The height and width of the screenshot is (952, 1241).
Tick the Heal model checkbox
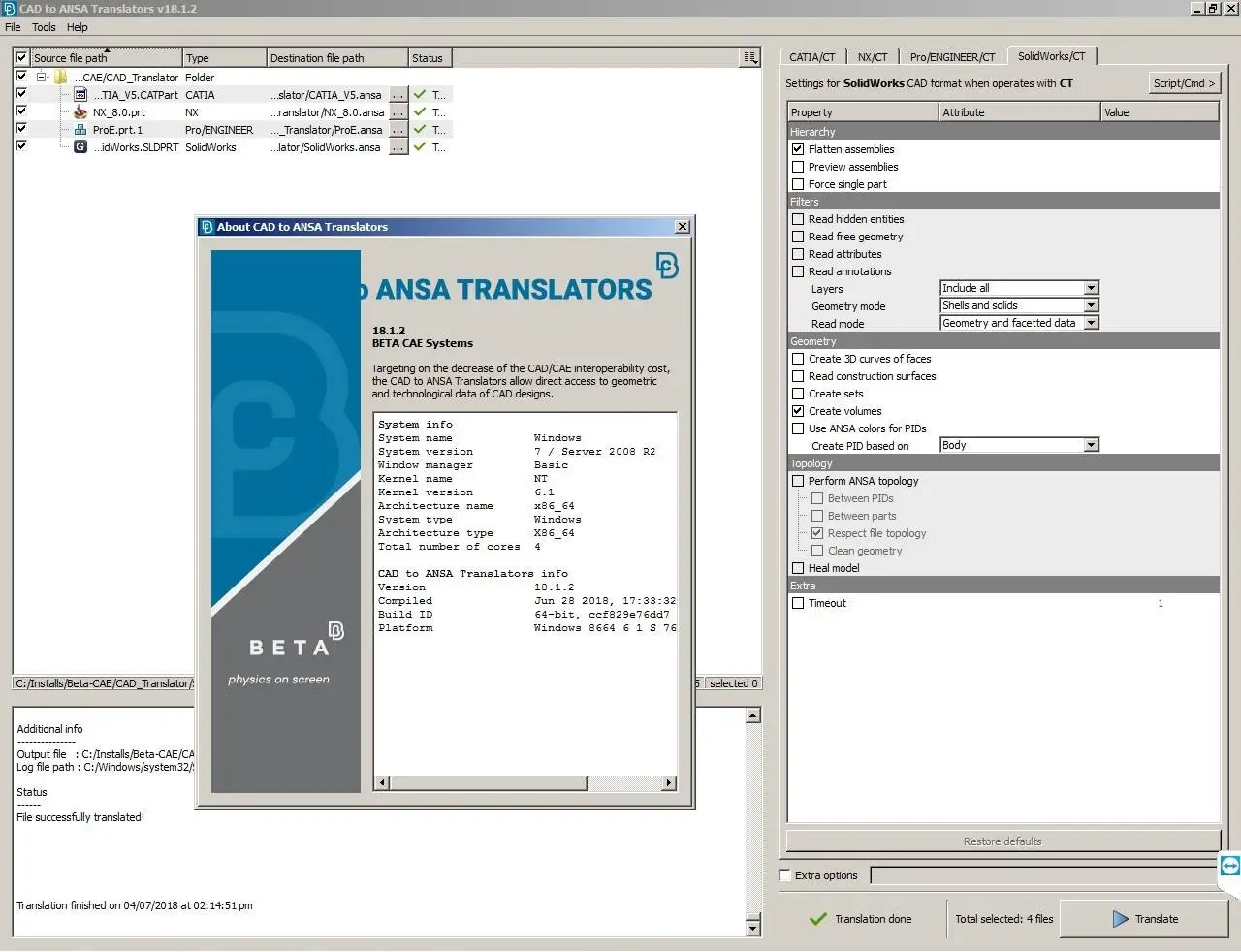[x=798, y=568]
